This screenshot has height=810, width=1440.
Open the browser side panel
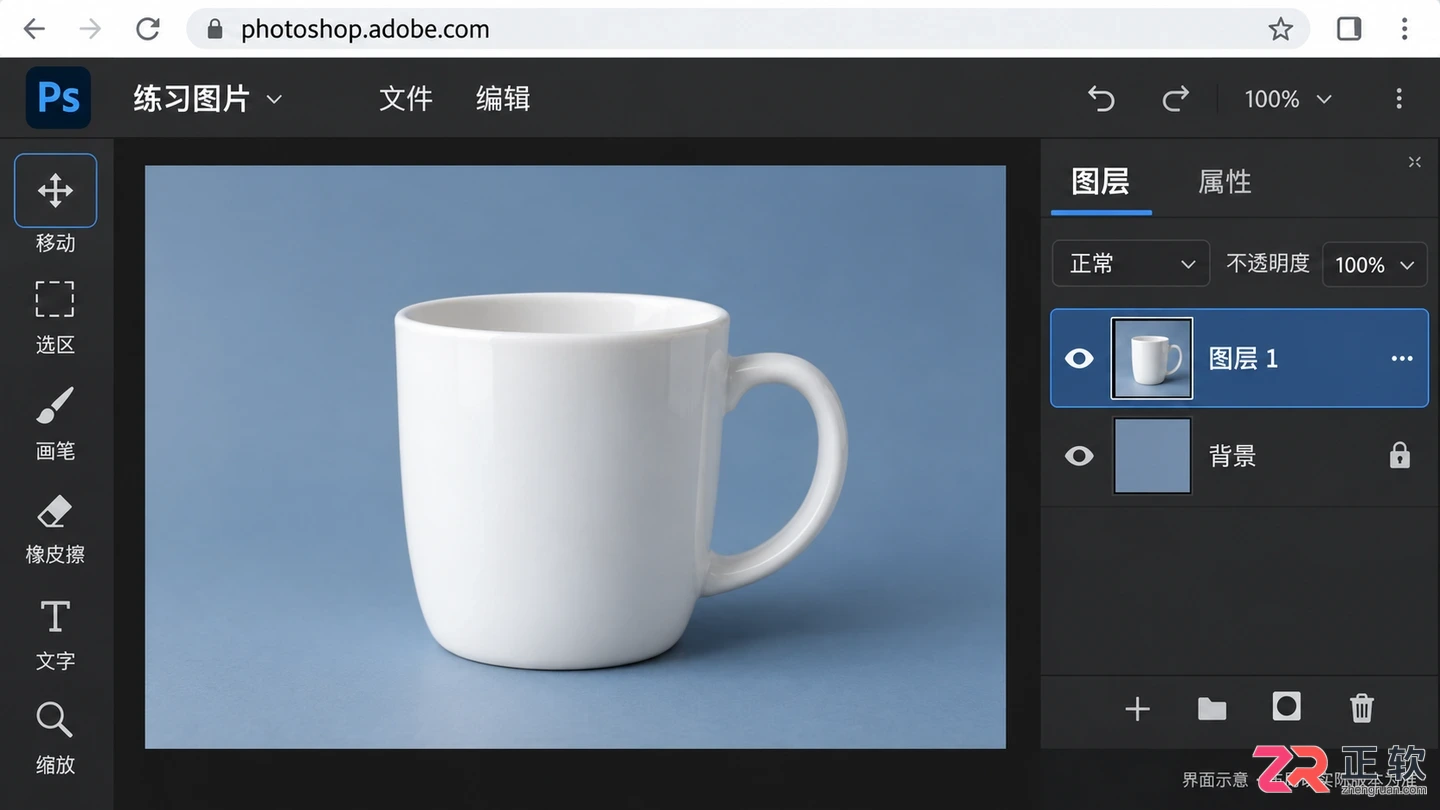[x=1349, y=29]
